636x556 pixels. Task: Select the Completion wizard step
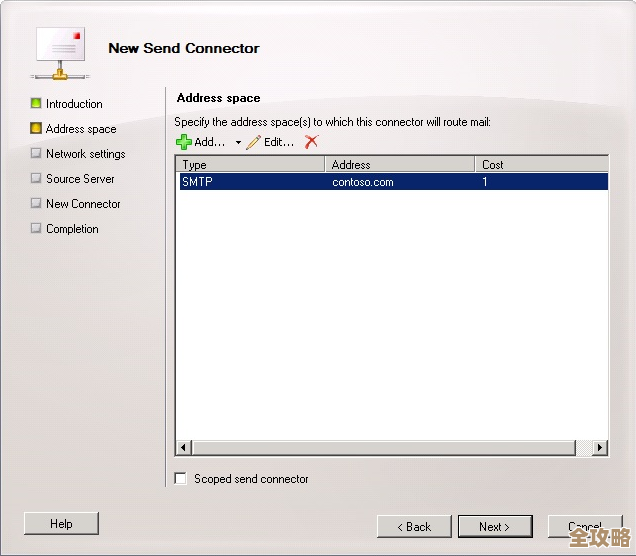tap(72, 228)
